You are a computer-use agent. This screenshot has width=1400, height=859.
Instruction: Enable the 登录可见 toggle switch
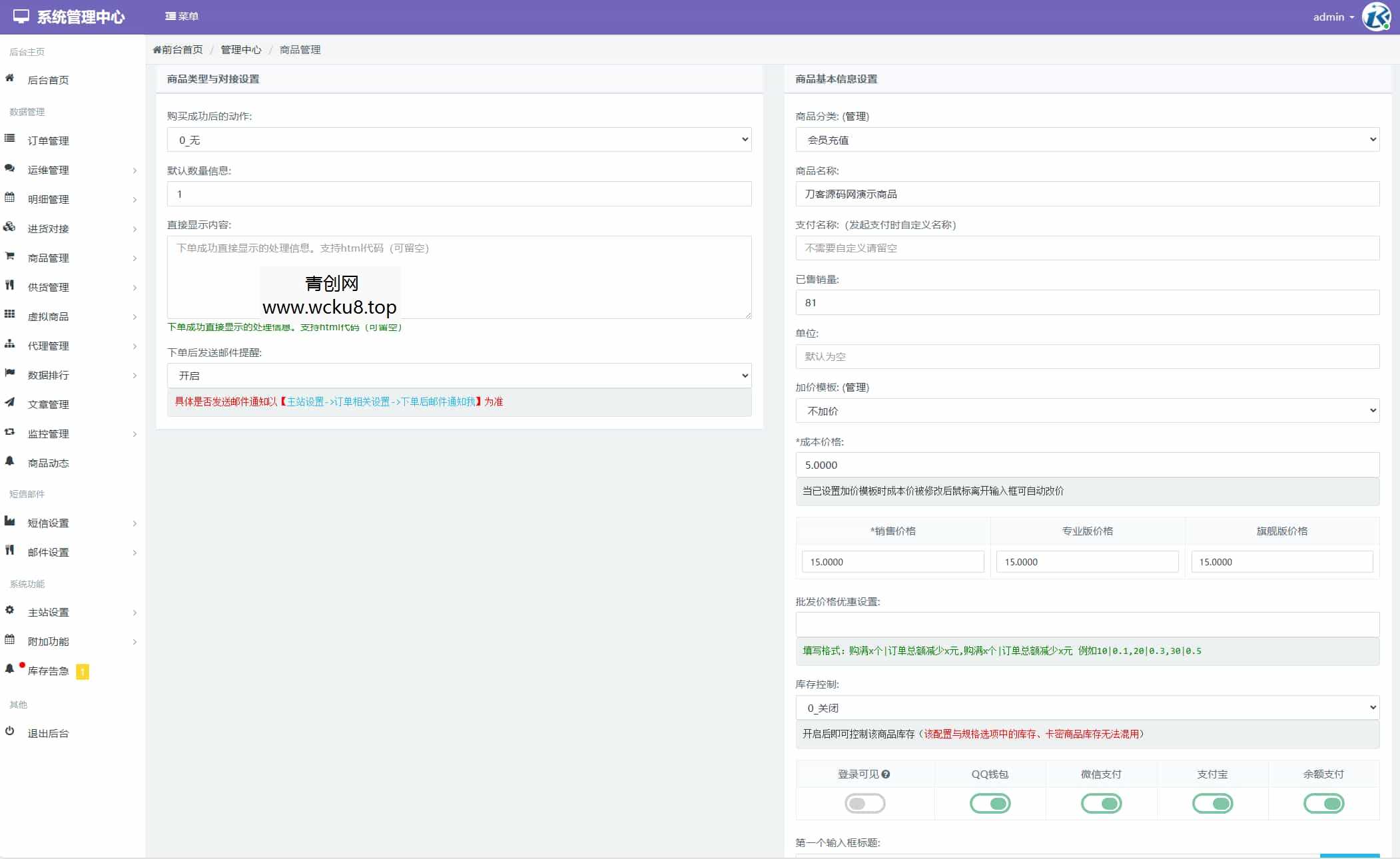point(865,804)
